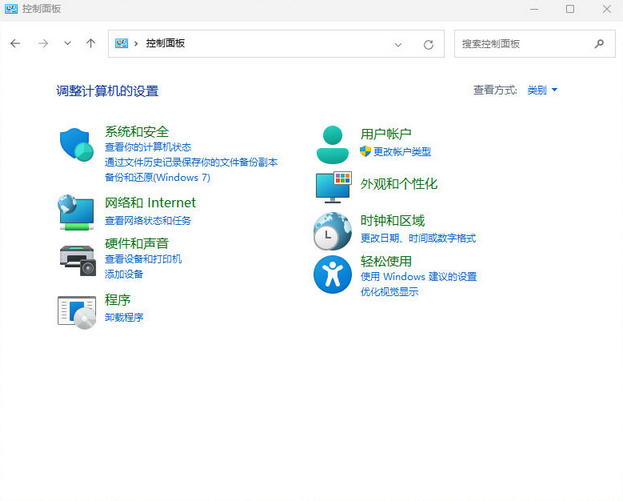Click the 系统和安全 shield icon
The height and width of the screenshot is (501, 623).
coord(76,146)
